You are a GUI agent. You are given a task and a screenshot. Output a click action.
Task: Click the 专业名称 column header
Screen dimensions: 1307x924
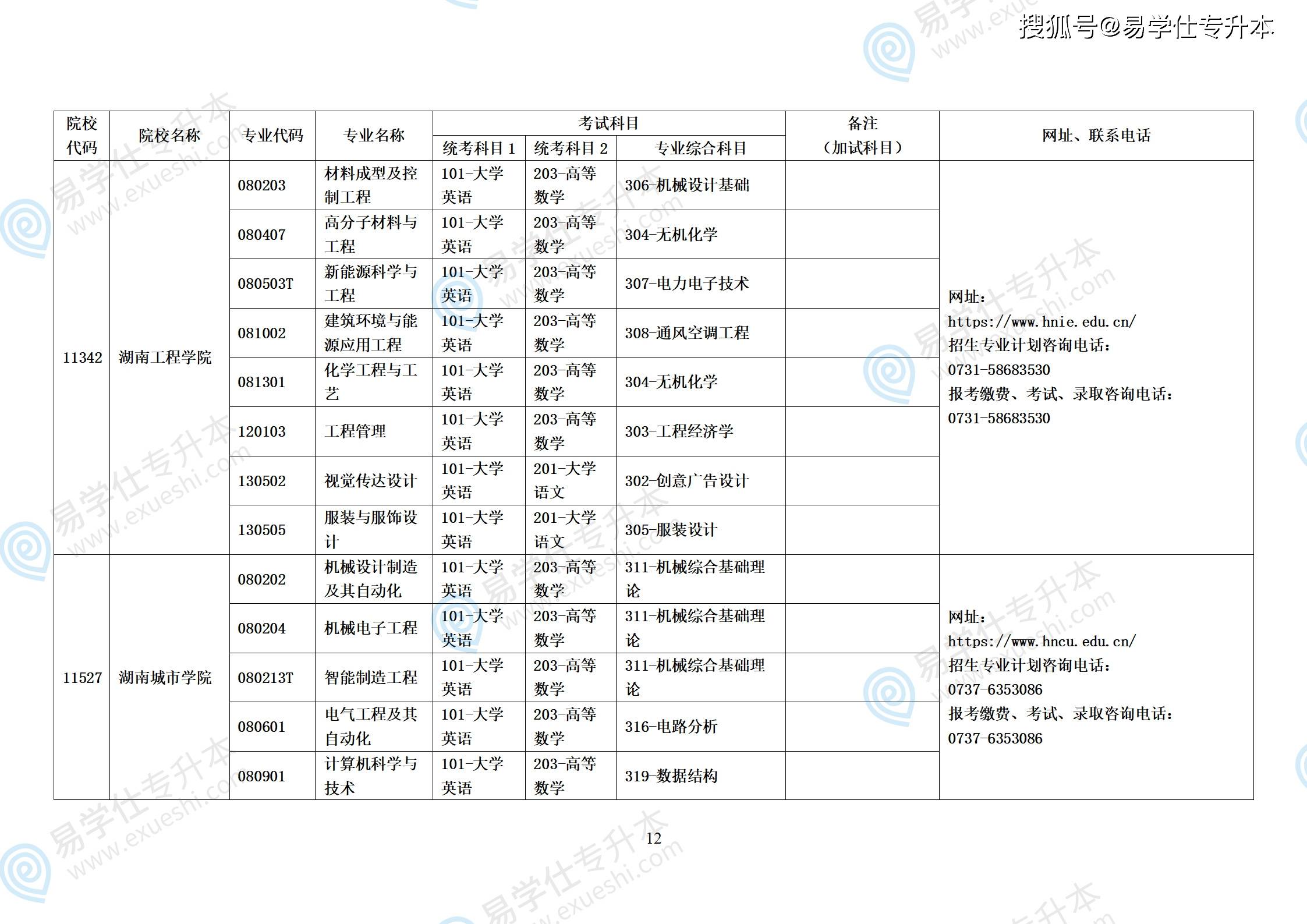point(374,136)
